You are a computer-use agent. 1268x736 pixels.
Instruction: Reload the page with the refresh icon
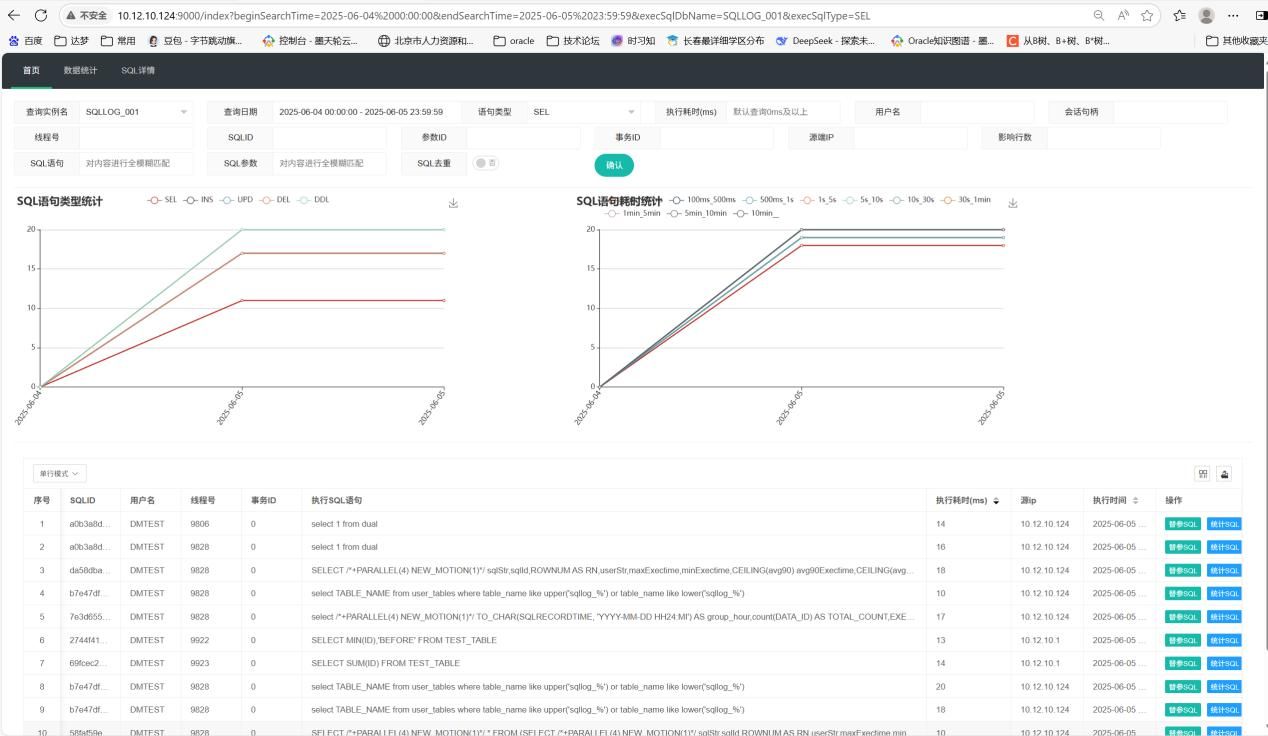pyautogui.click(x=41, y=15)
